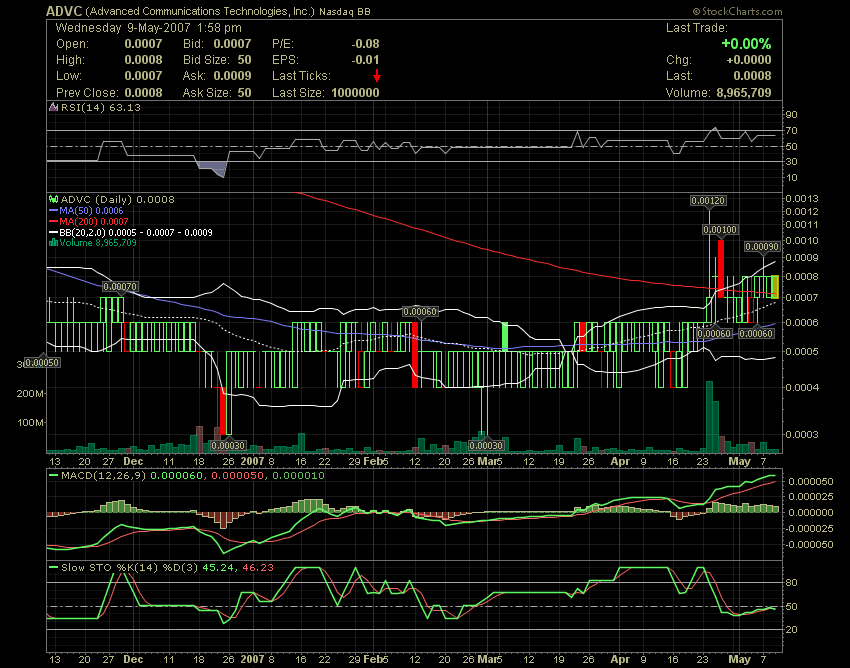Click the RSI 90 axis level label
Screen dimensions: 850x668
791,114
